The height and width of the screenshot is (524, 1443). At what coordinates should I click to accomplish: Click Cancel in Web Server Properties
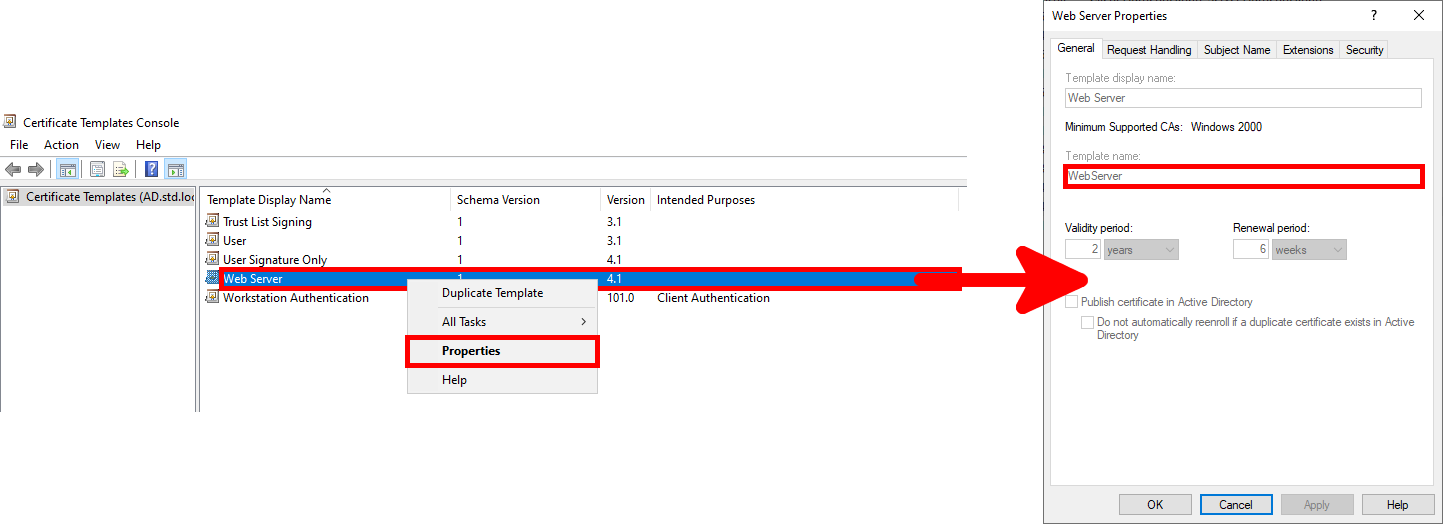1236,505
